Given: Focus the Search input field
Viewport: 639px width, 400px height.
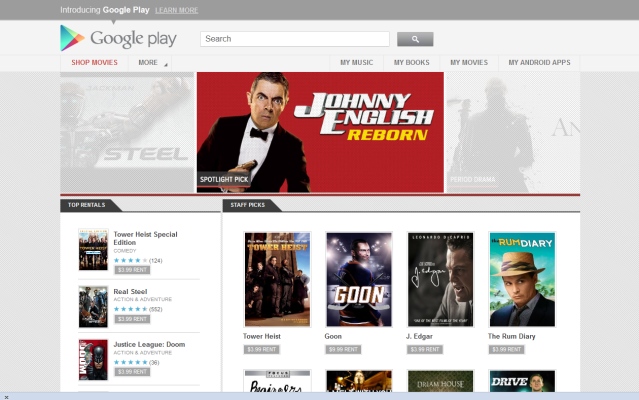Looking at the screenshot, I should coord(294,39).
